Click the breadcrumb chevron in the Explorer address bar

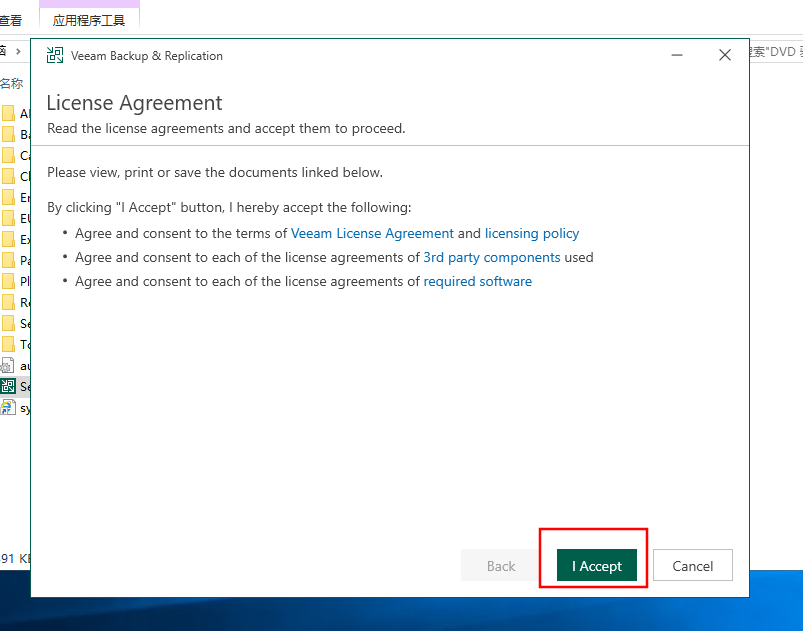point(18,51)
